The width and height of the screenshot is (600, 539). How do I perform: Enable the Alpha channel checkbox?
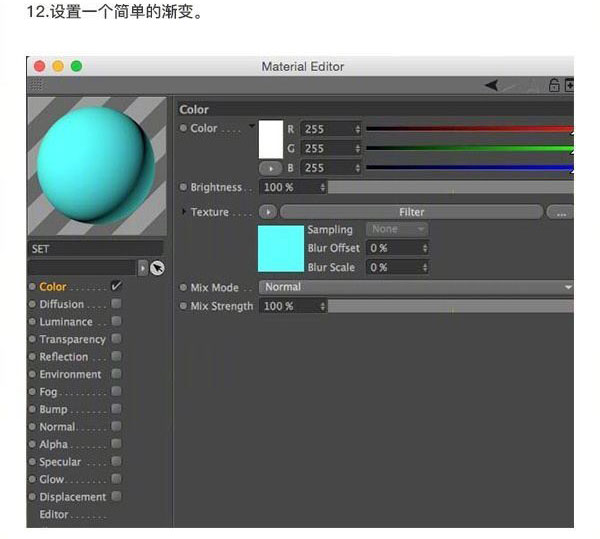[x=116, y=444]
